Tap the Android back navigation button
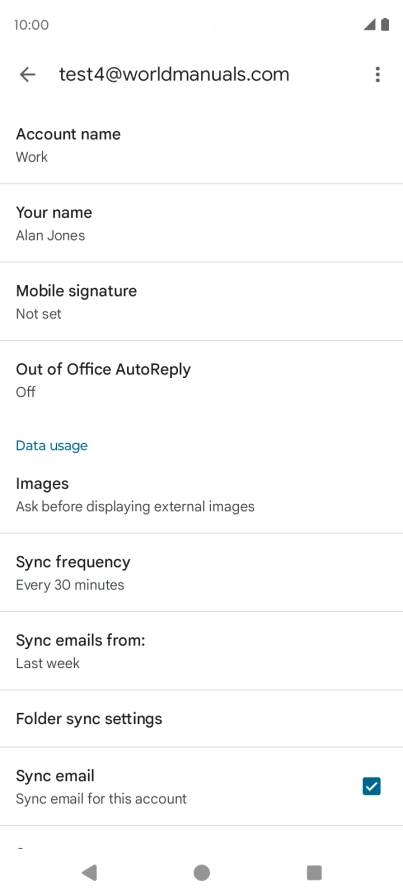The width and height of the screenshot is (403, 896). (89, 872)
